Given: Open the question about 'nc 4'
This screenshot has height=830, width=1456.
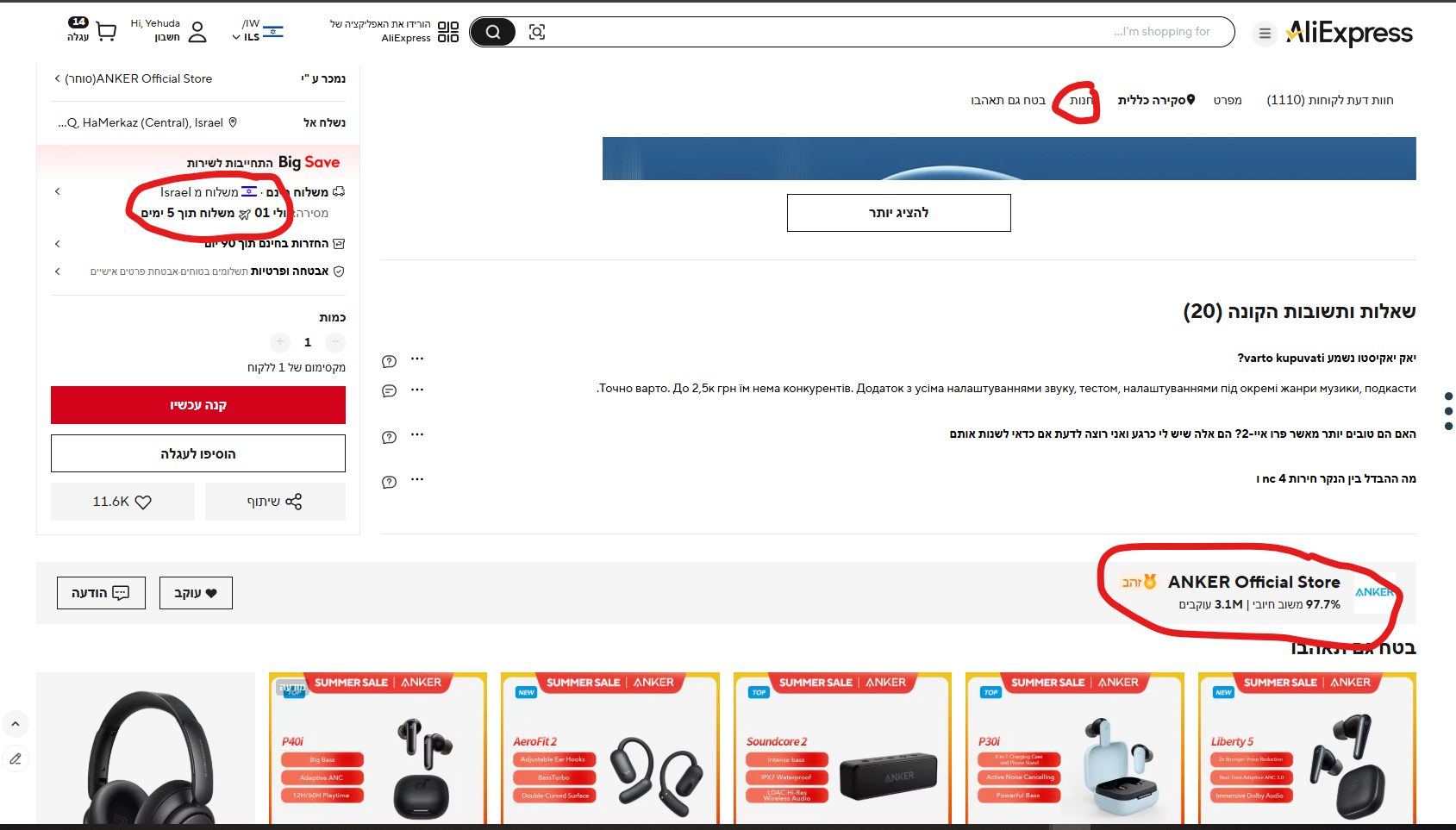Looking at the screenshot, I should click(1336, 479).
